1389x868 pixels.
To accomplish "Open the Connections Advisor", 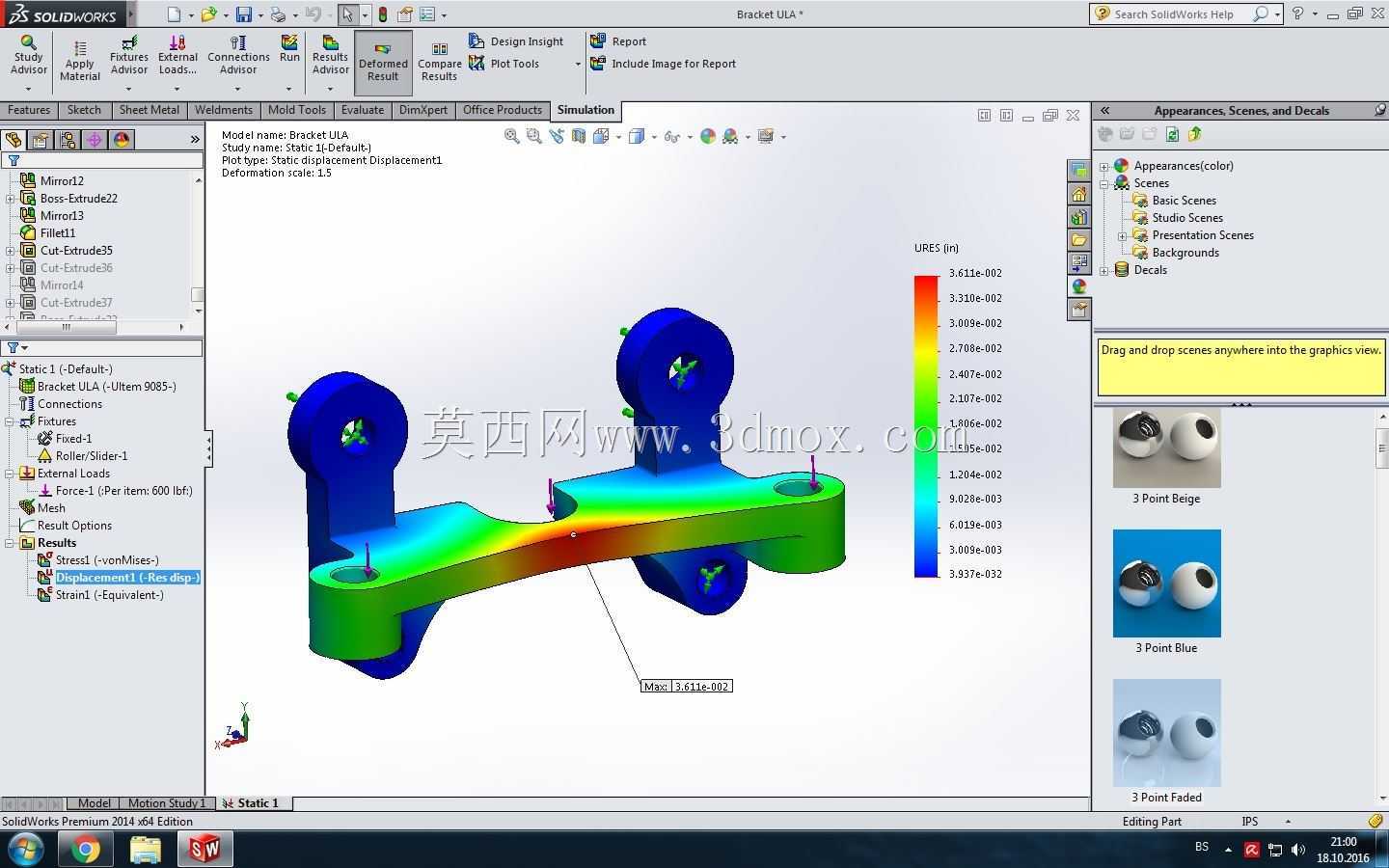I will tap(238, 56).
